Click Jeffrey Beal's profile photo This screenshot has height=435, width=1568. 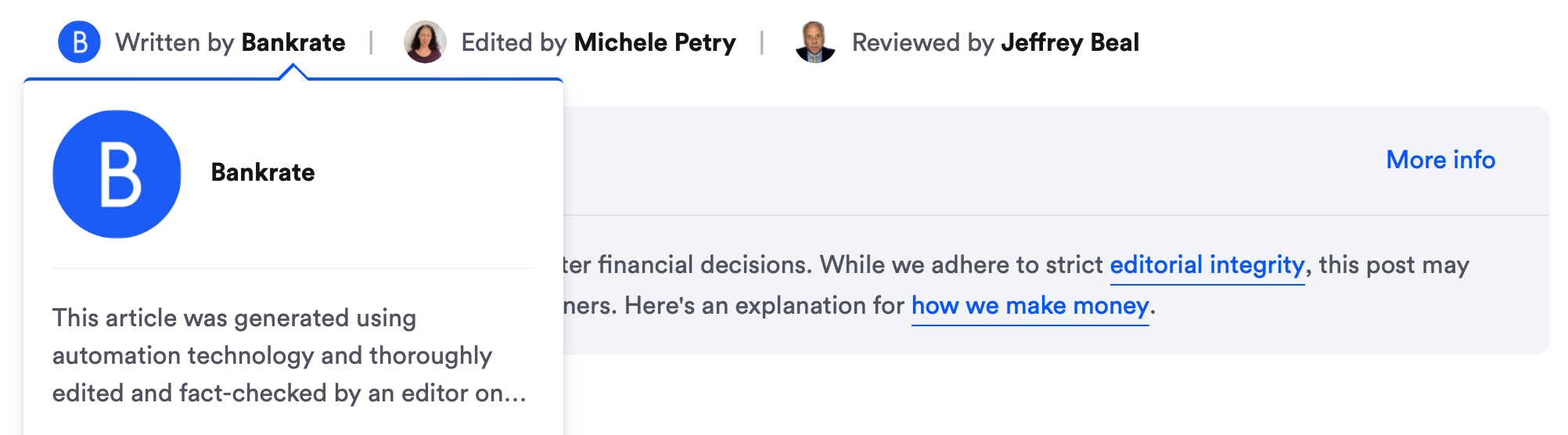(x=815, y=42)
